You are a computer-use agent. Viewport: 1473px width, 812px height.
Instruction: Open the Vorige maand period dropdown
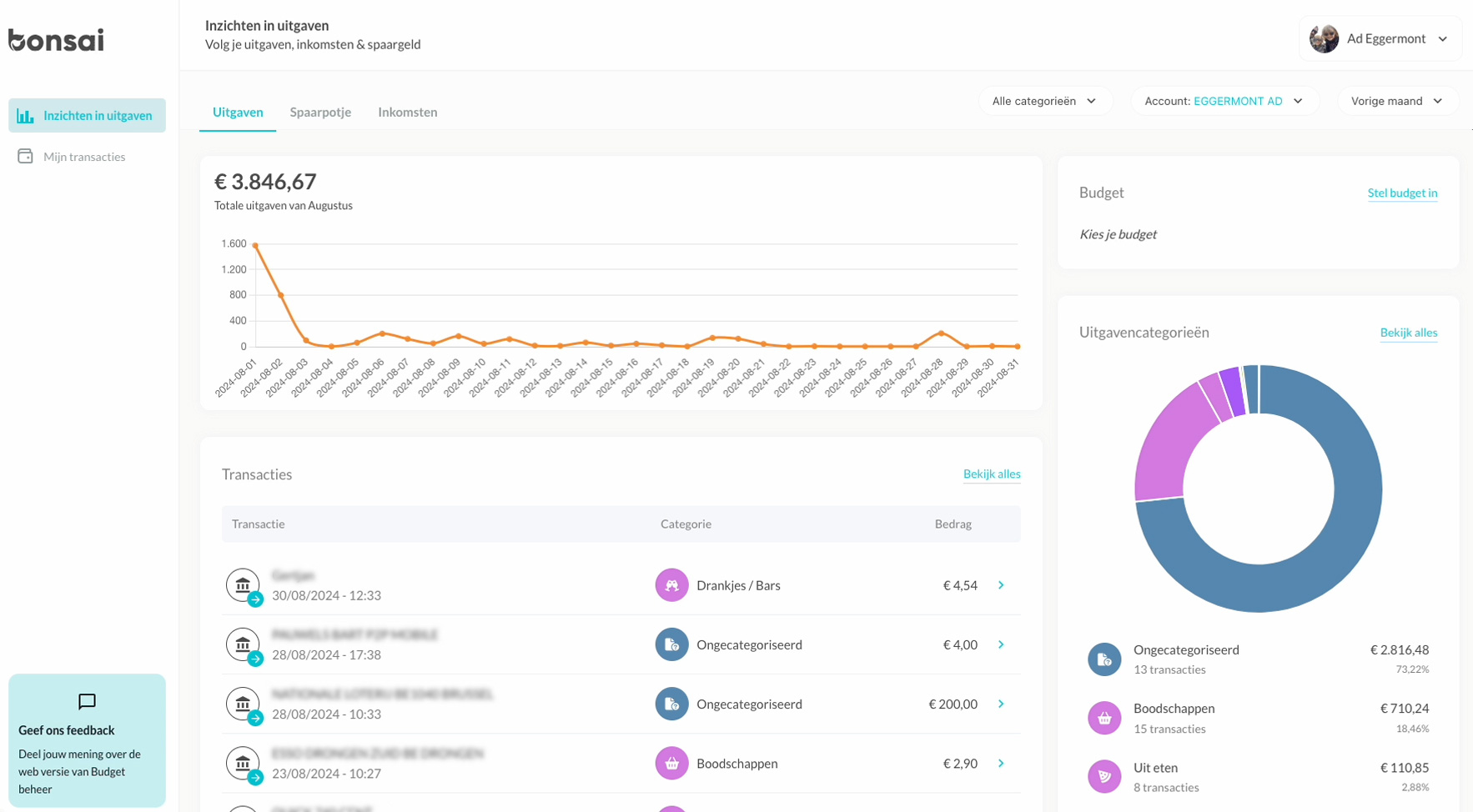click(1398, 101)
